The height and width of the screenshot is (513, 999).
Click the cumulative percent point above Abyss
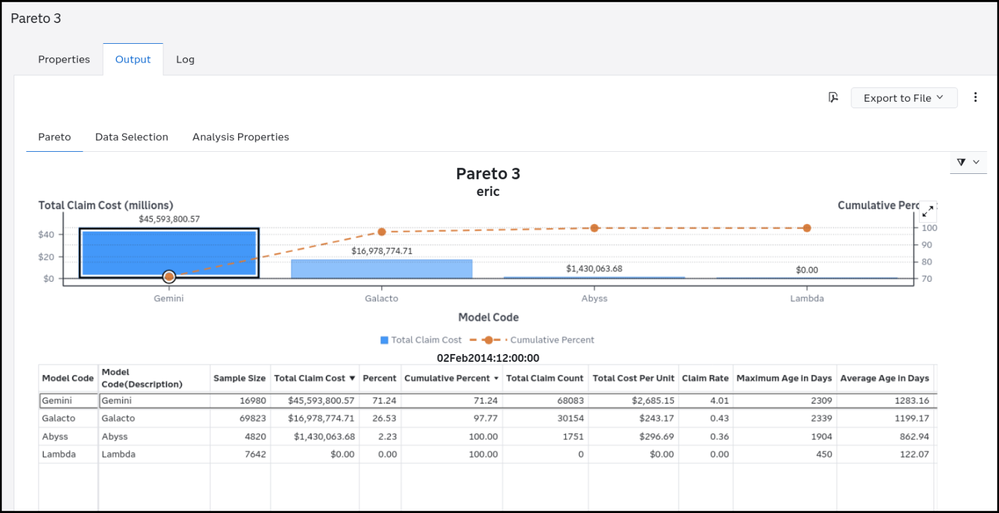594,228
